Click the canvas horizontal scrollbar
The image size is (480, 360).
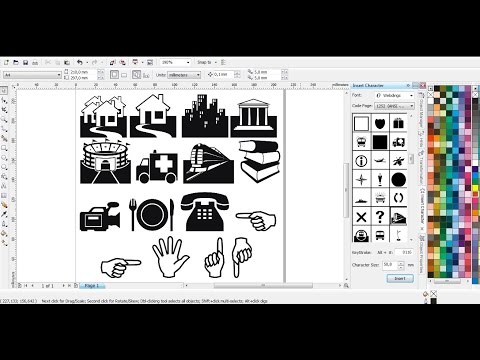point(263,286)
